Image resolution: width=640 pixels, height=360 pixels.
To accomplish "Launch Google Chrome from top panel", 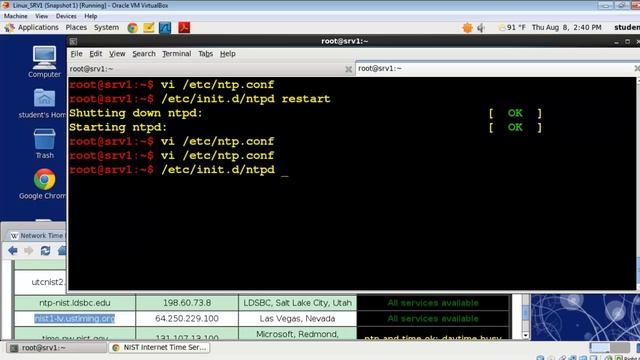I will (x=132, y=28).
